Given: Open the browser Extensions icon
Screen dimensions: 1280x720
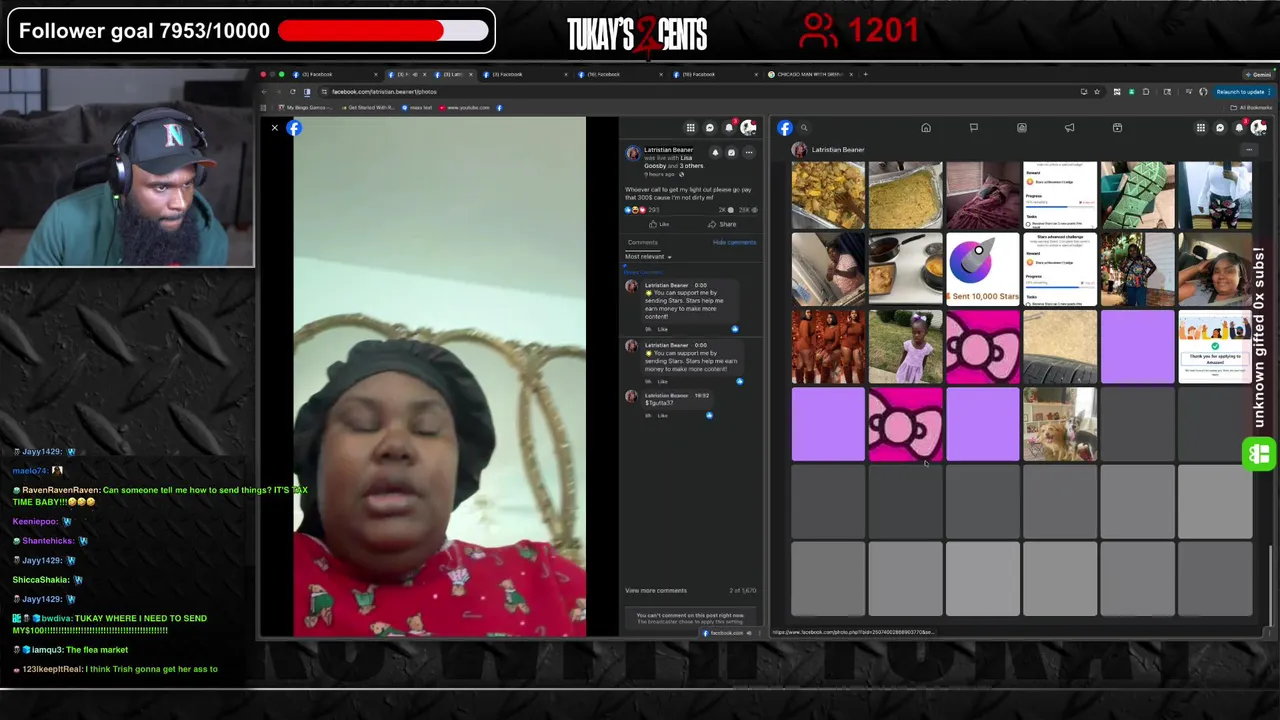Looking at the screenshot, I should pyautogui.click(x=1146, y=92).
